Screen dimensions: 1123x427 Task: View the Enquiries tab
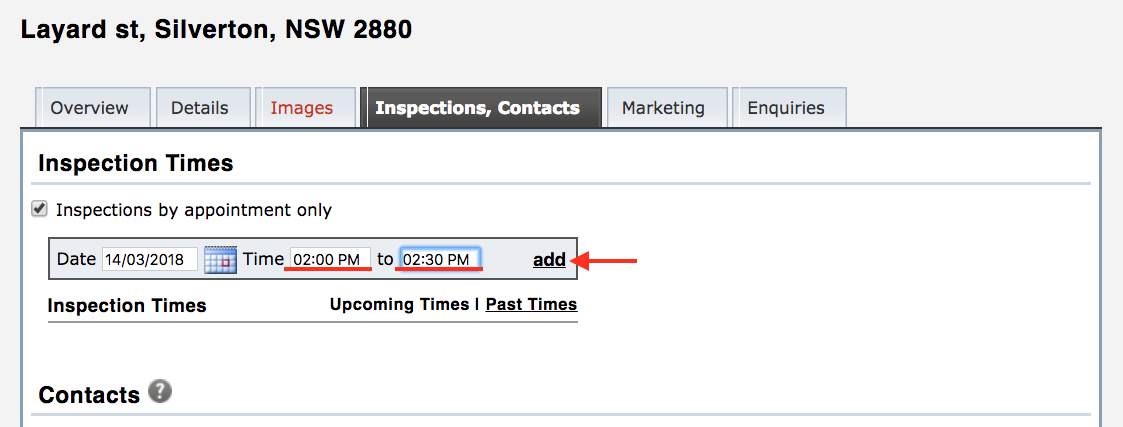pos(786,108)
